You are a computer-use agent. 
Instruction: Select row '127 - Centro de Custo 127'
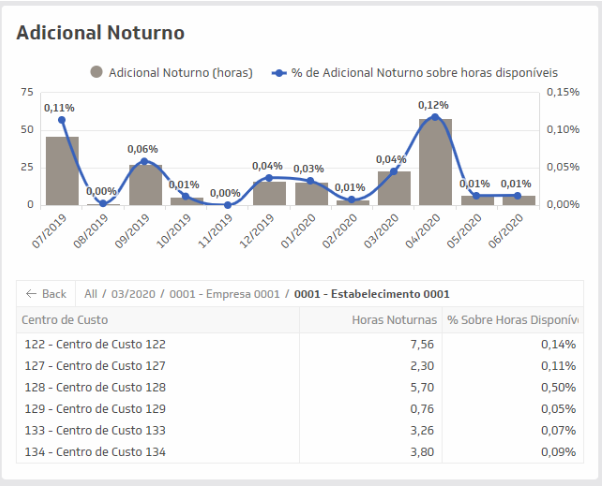(x=95, y=366)
